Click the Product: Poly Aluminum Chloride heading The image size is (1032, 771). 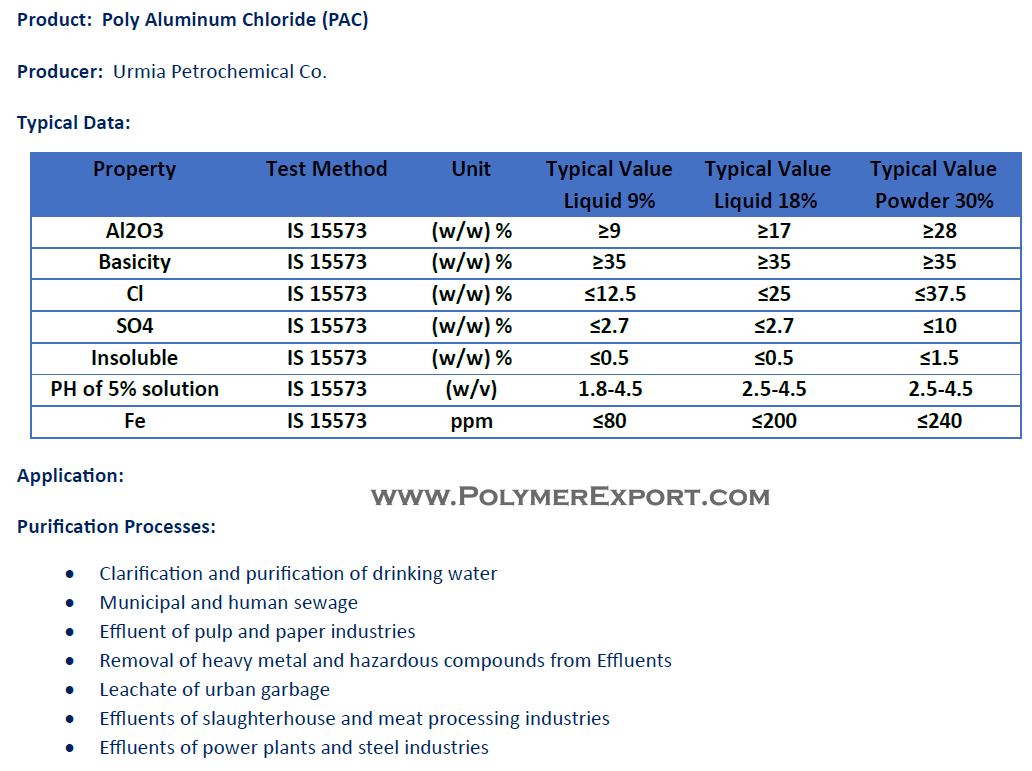pyautogui.click(x=192, y=20)
